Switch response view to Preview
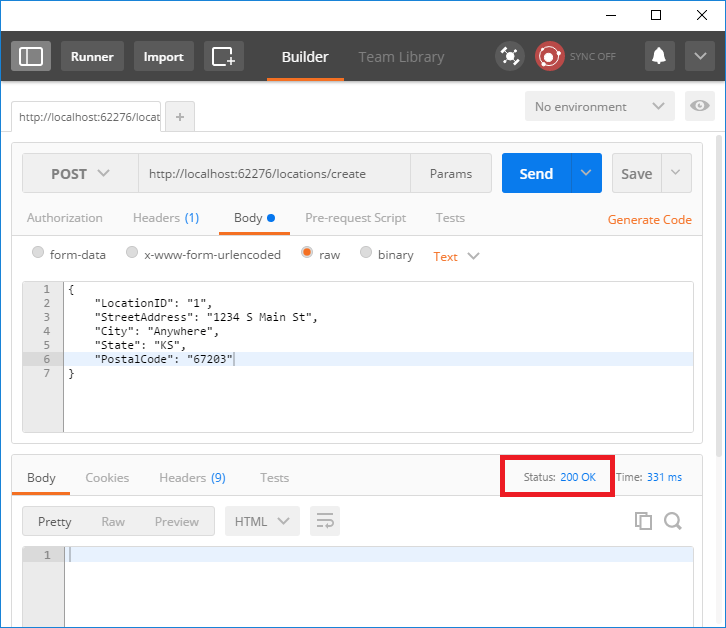This screenshot has width=726, height=628. pyautogui.click(x=176, y=521)
